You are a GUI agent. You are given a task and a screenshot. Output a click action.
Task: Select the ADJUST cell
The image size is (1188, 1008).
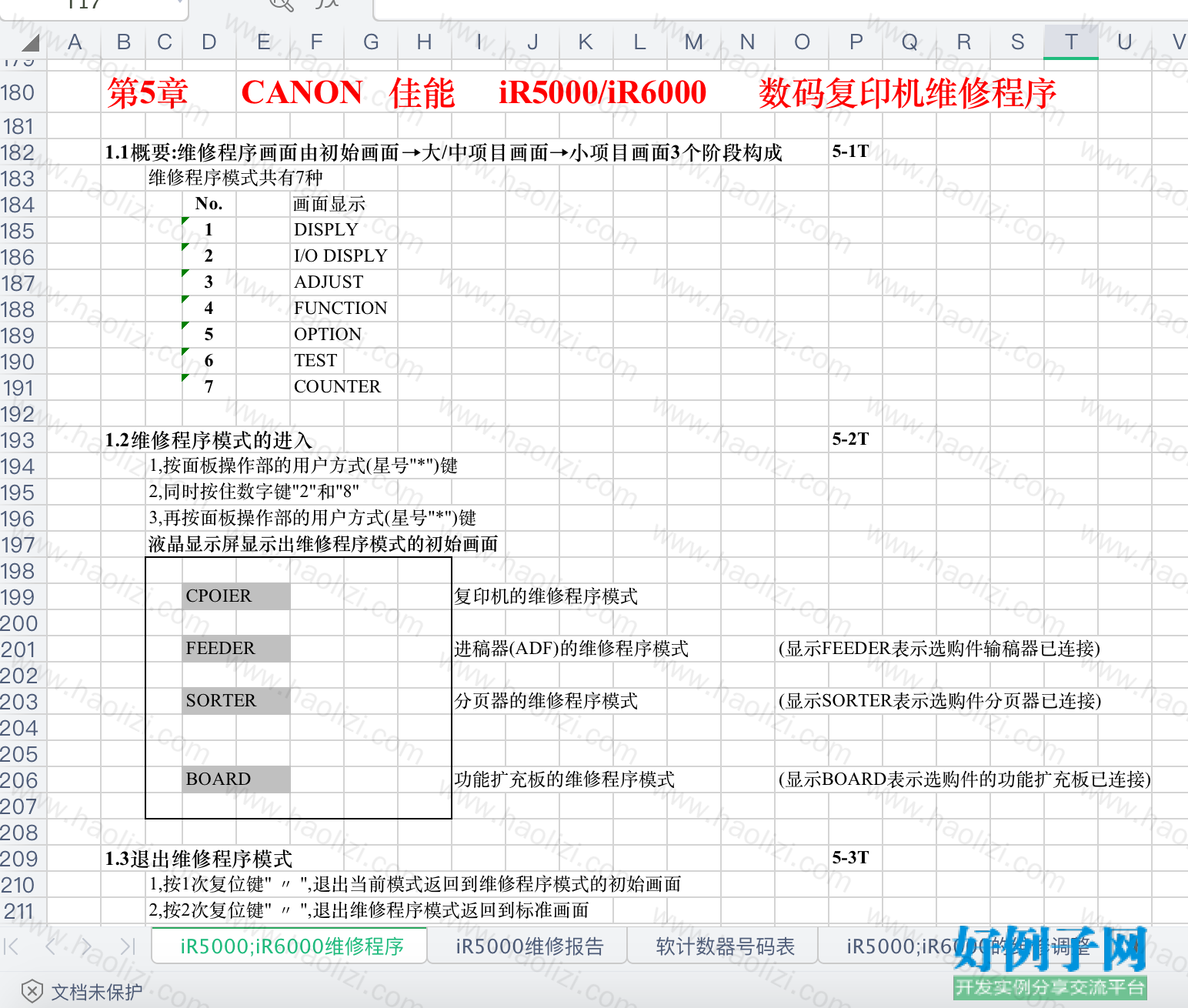click(329, 282)
